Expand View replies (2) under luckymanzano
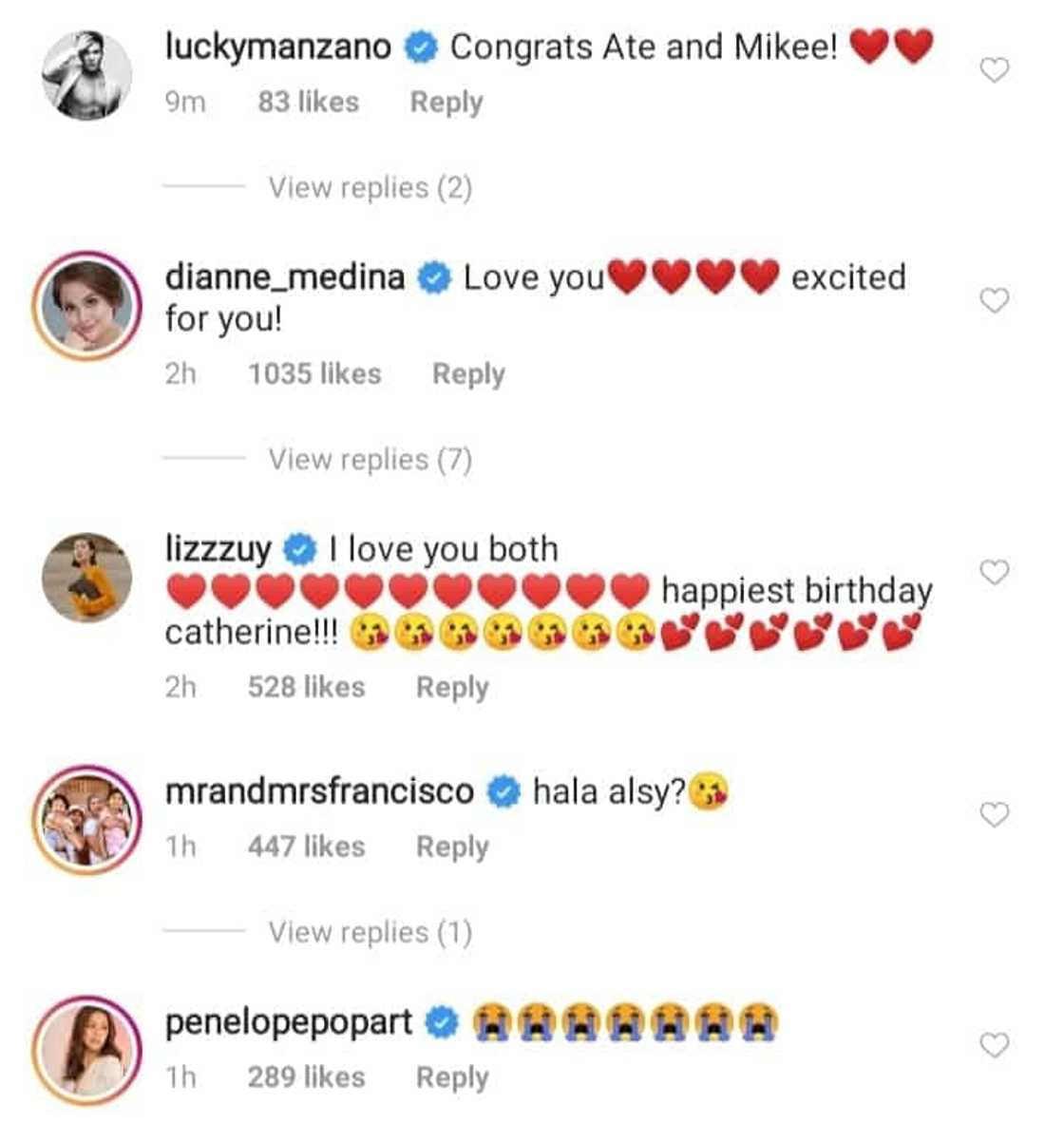 coord(370,188)
